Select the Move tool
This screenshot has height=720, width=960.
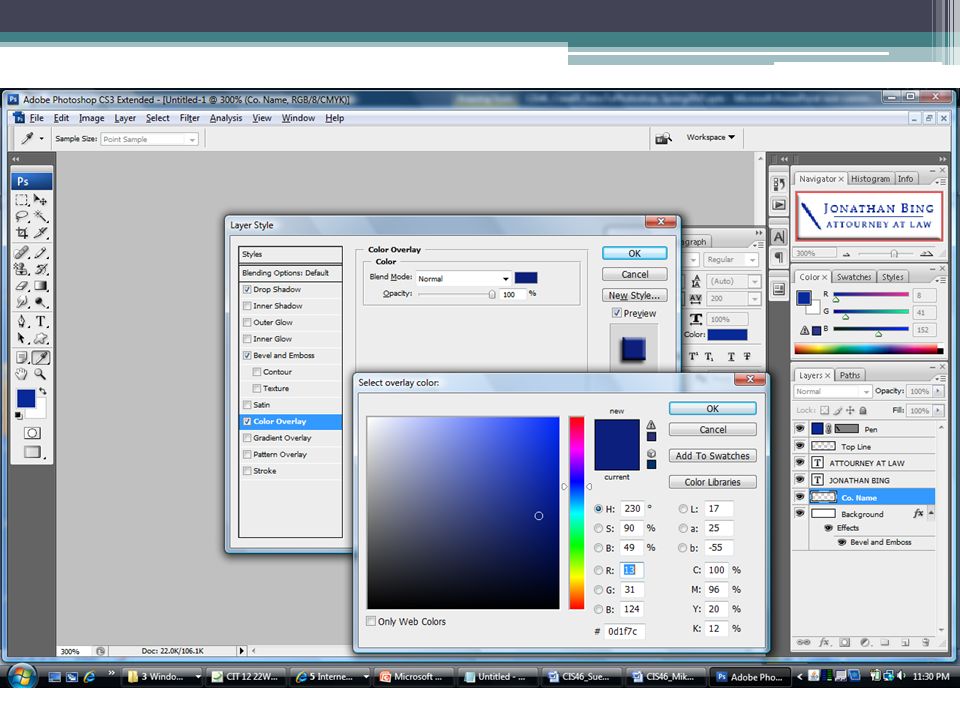[x=40, y=200]
